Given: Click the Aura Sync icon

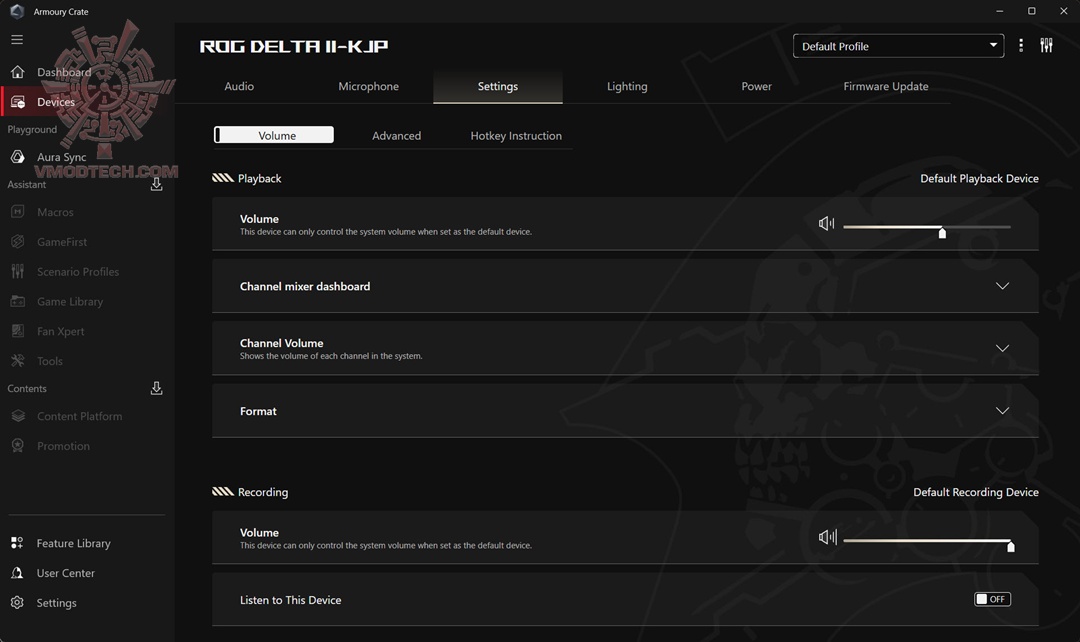Looking at the screenshot, I should (x=18, y=157).
